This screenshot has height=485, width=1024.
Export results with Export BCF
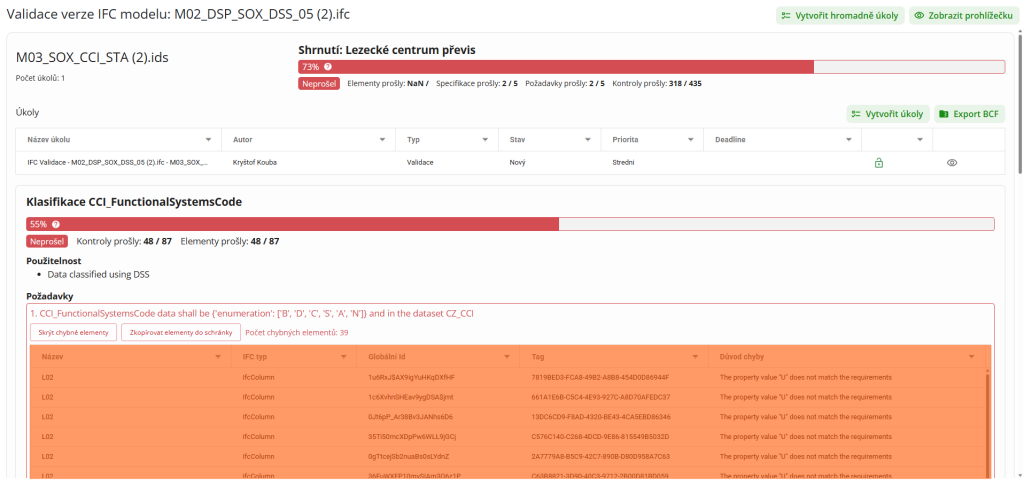click(970, 114)
